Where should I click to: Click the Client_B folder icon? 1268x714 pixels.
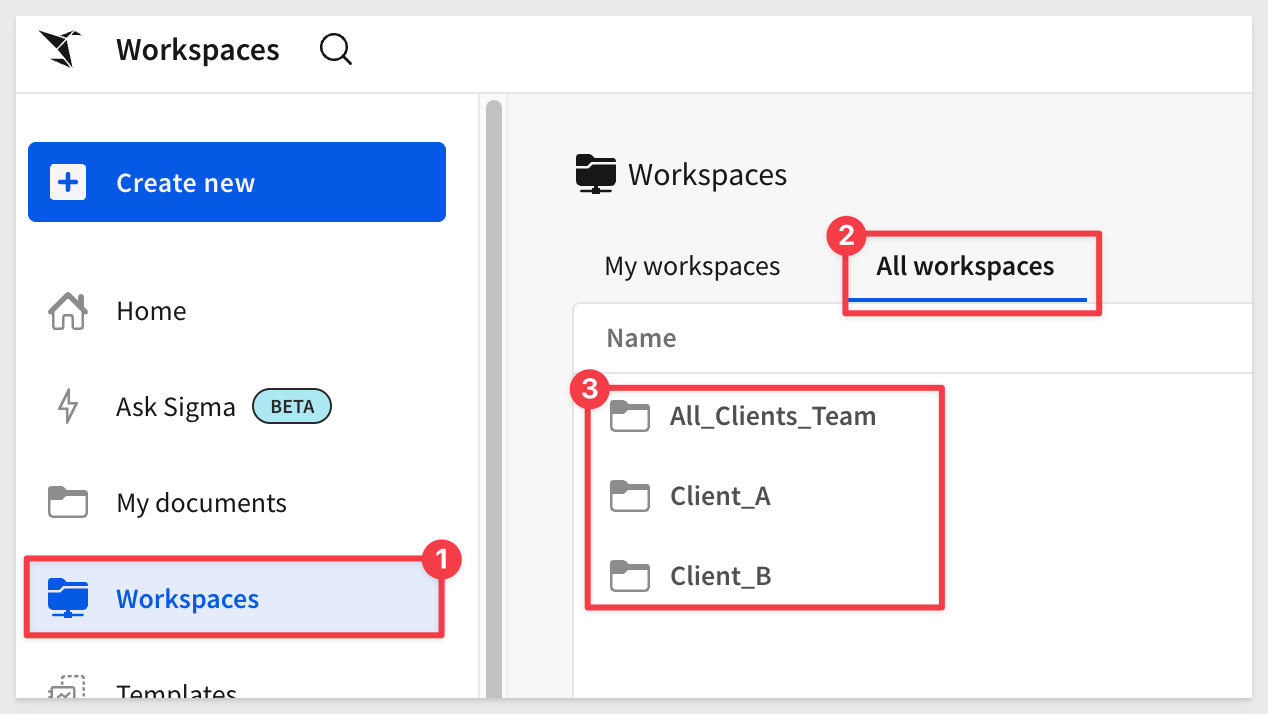tap(630, 576)
